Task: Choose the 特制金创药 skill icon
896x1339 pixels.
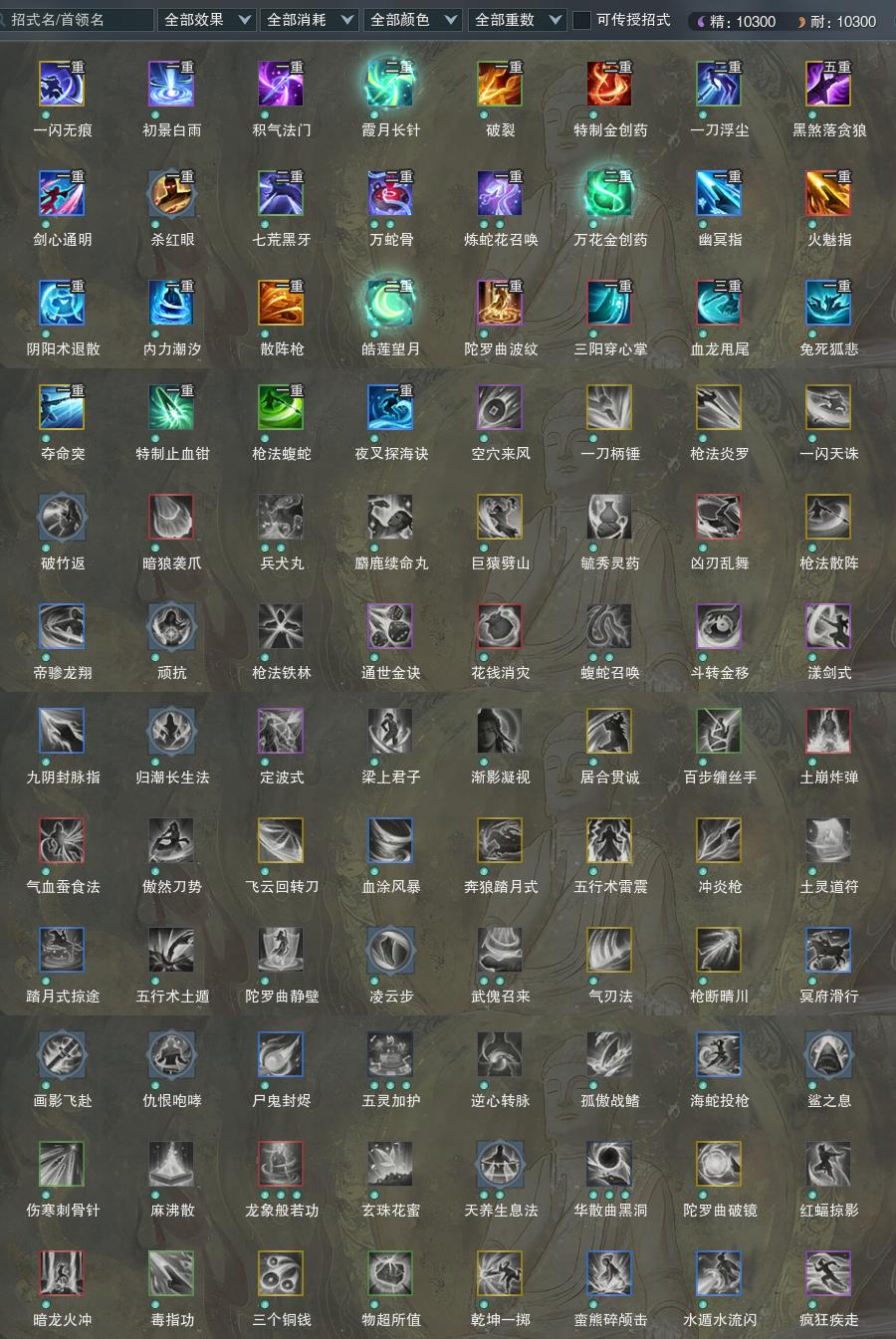Action: pos(610,84)
